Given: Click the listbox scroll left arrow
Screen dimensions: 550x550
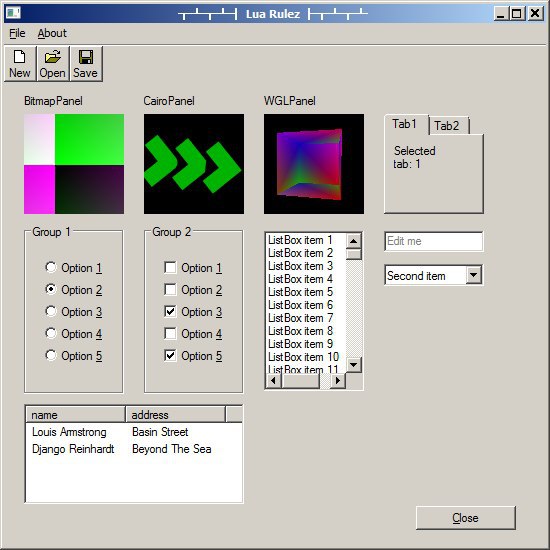Looking at the screenshot, I should click(x=274, y=381).
